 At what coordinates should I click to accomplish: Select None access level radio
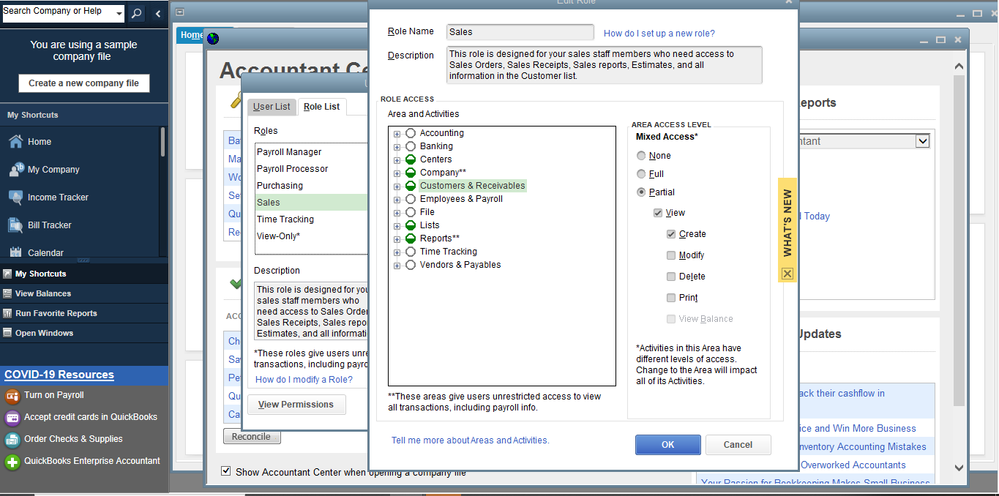641,155
